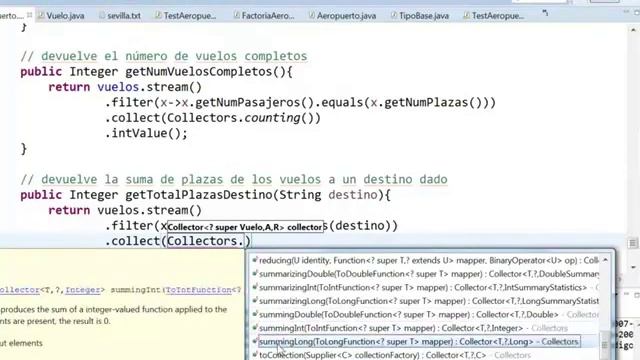
Task: Click the summingInt method icon
Action: (255, 327)
